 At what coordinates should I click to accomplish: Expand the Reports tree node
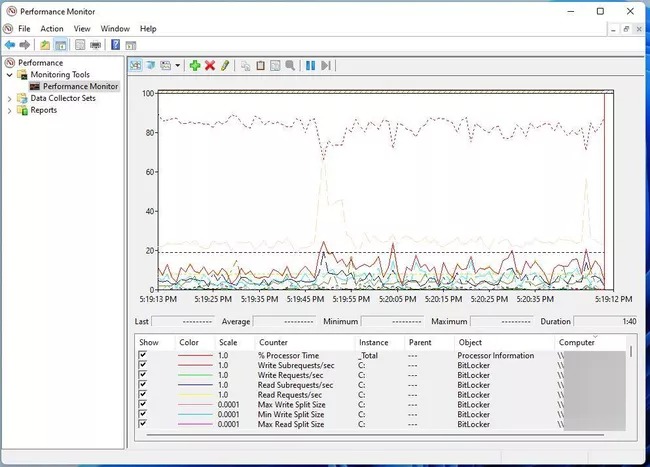pos(10,111)
